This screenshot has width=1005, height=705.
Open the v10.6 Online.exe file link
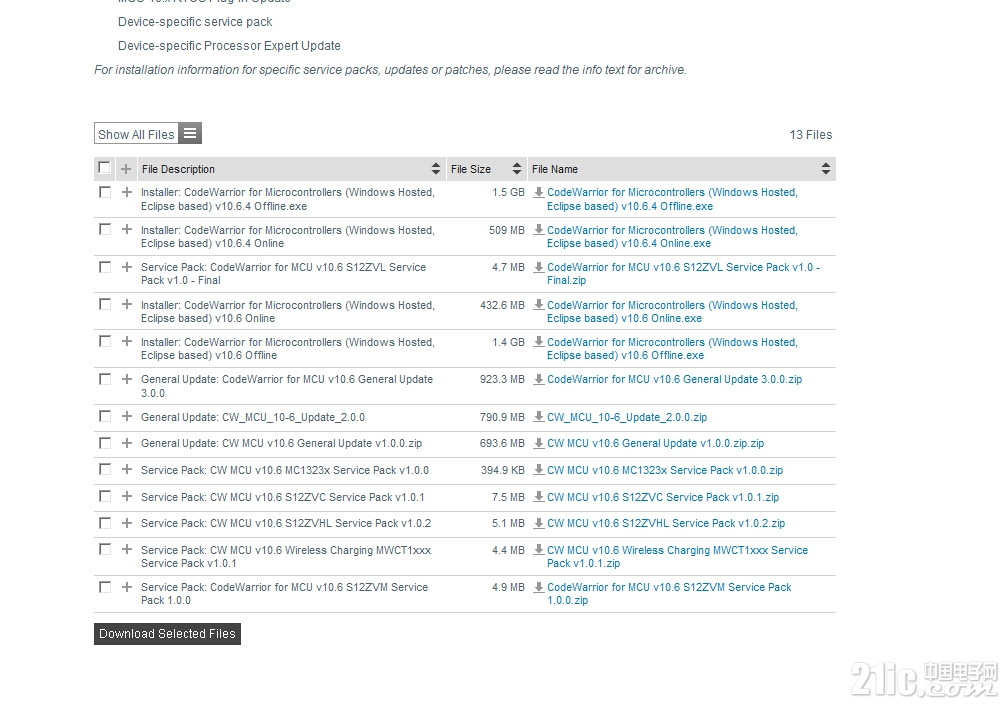(x=672, y=311)
